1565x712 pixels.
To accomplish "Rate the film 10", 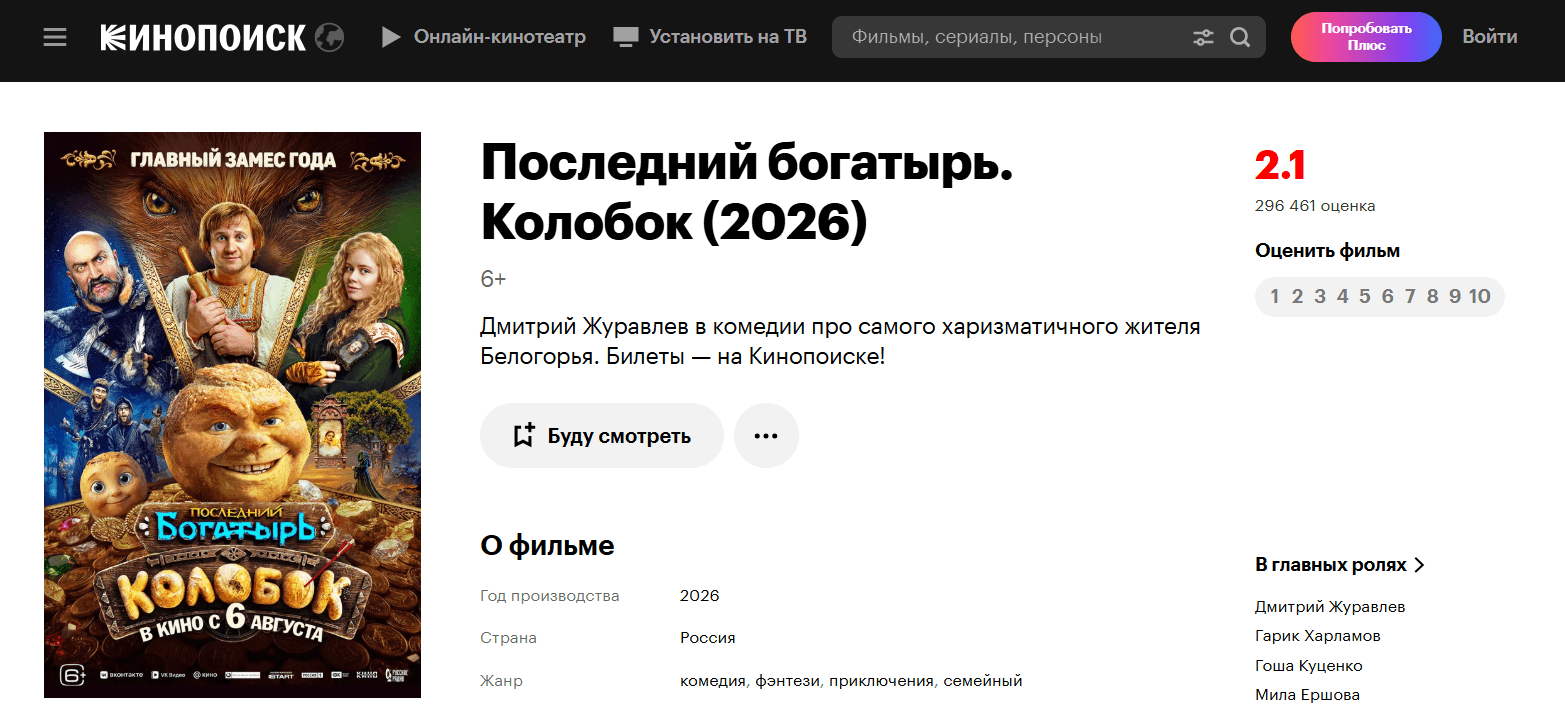I will click(1480, 296).
